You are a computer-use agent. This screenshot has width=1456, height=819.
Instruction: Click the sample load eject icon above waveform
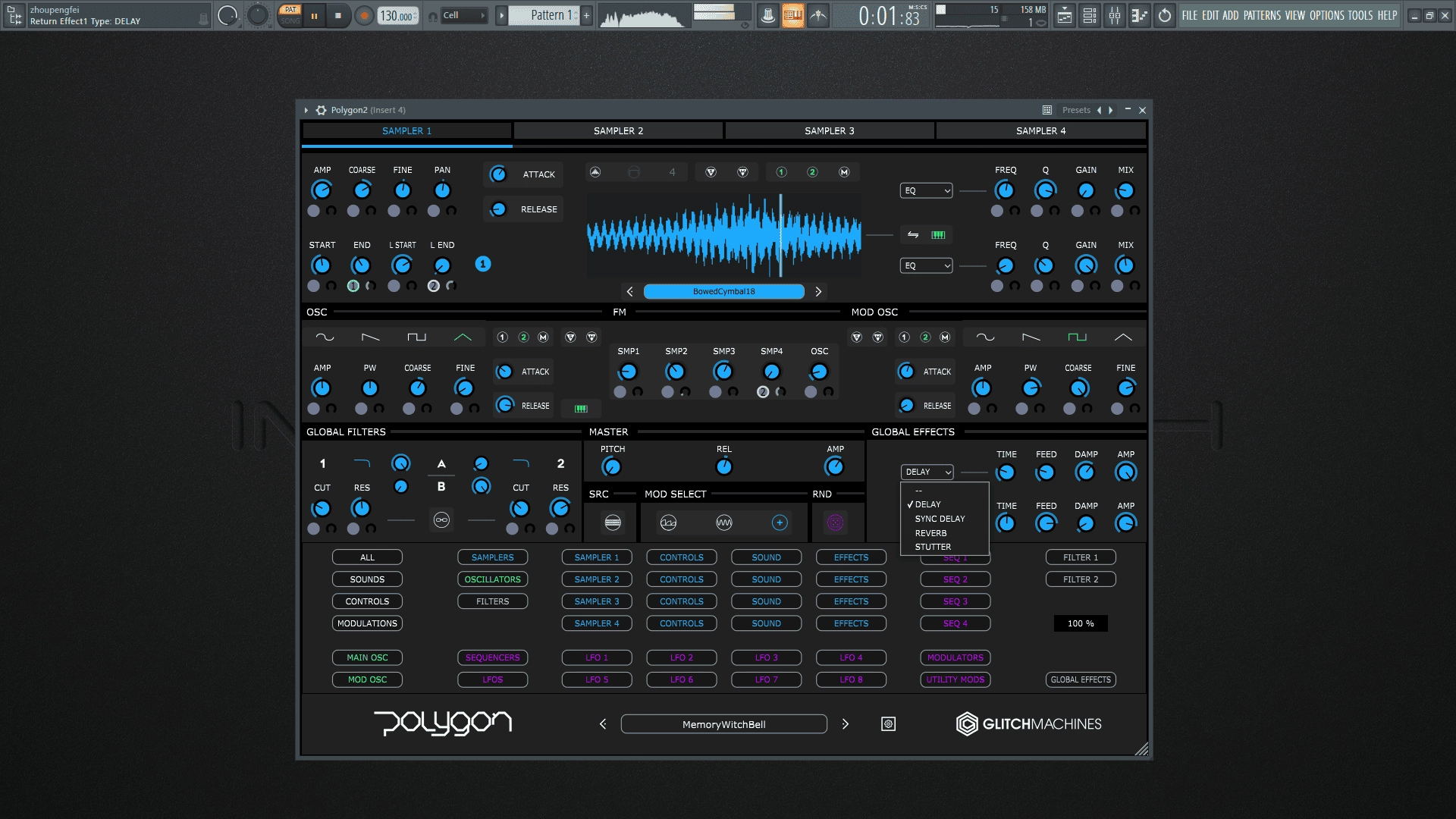tap(595, 172)
